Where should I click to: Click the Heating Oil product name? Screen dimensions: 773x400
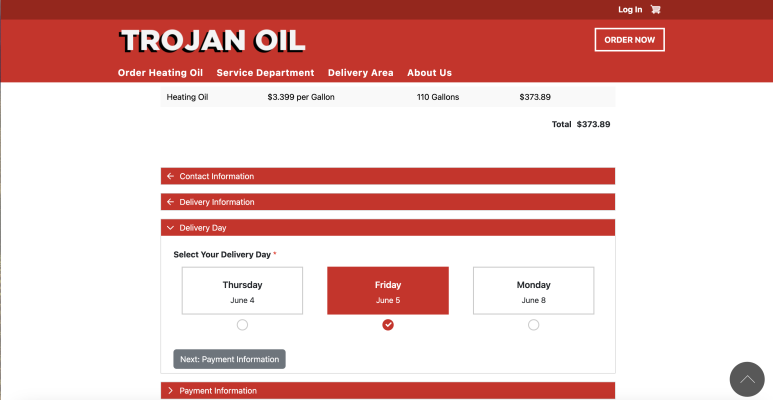tap(187, 97)
